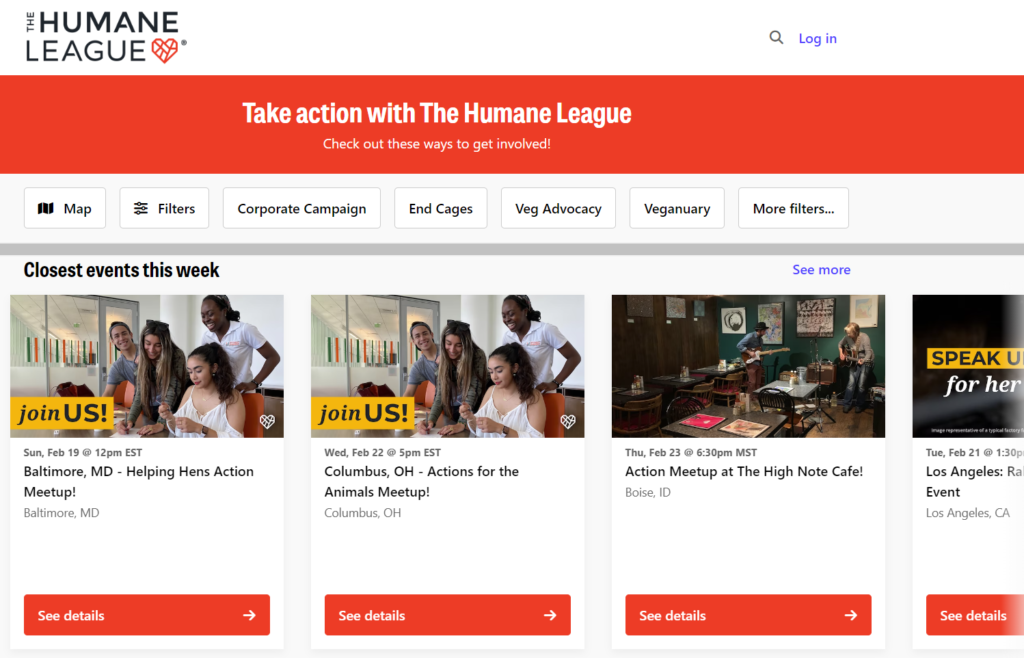Open the Los Angeles event title

coord(974,482)
